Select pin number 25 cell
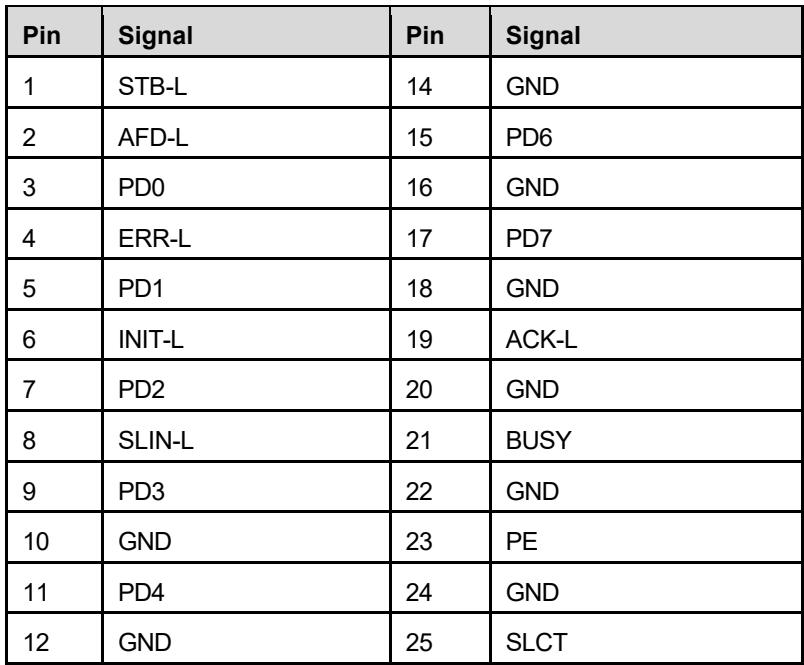This screenshot has width=804, height=665. [x=440, y=638]
